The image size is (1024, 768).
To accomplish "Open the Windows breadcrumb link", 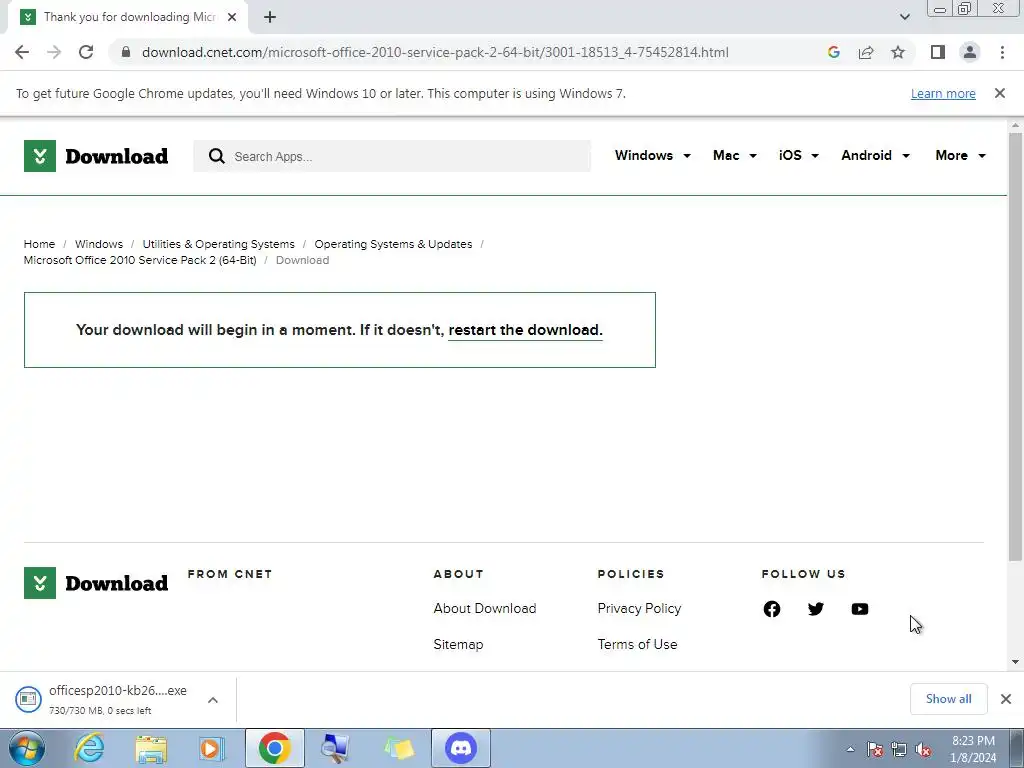I will (99, 244).
